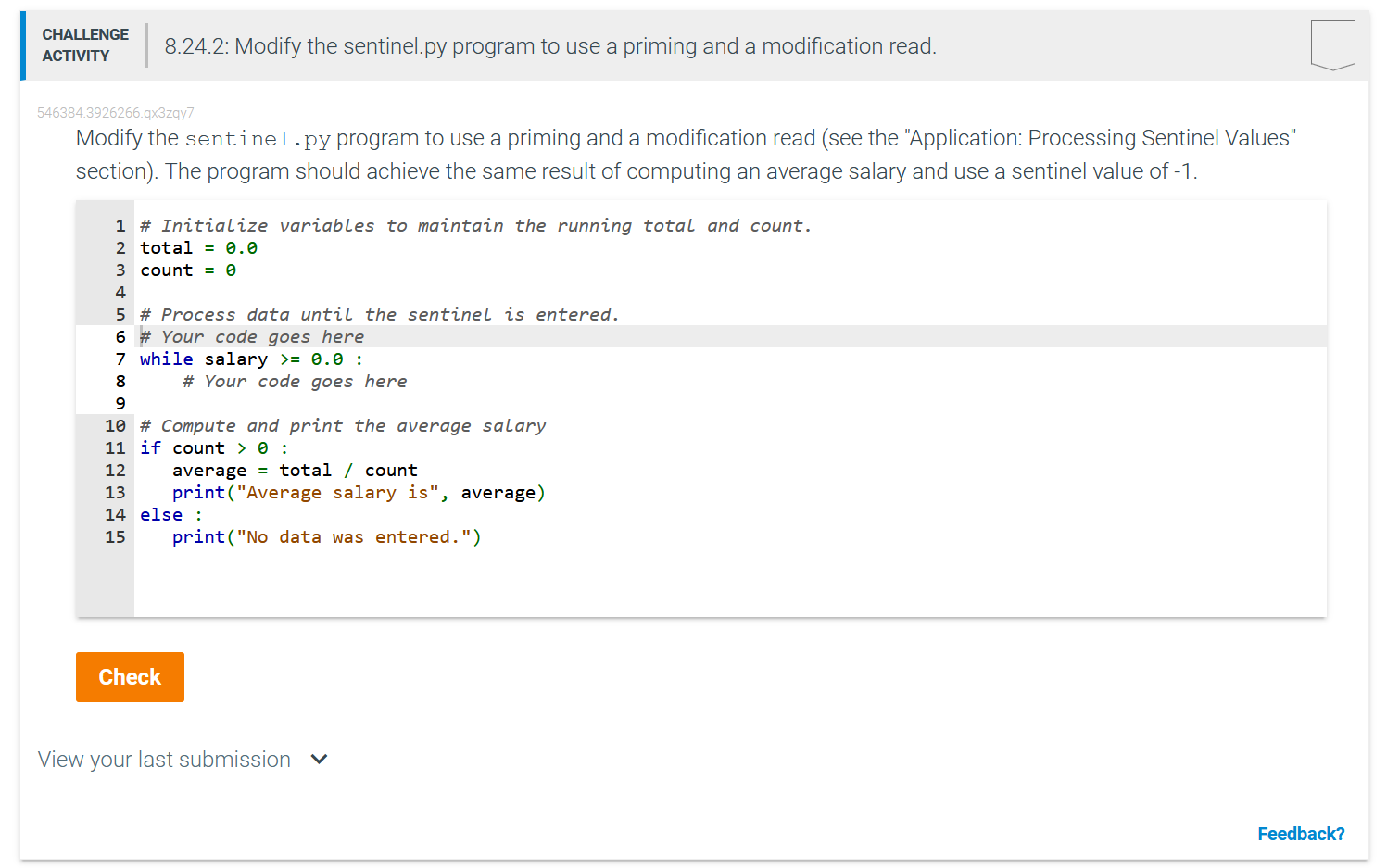Viewport: 1387px width, 868px height.
Task: Click the activity title 8.24.2
Action: pos(548,45)
